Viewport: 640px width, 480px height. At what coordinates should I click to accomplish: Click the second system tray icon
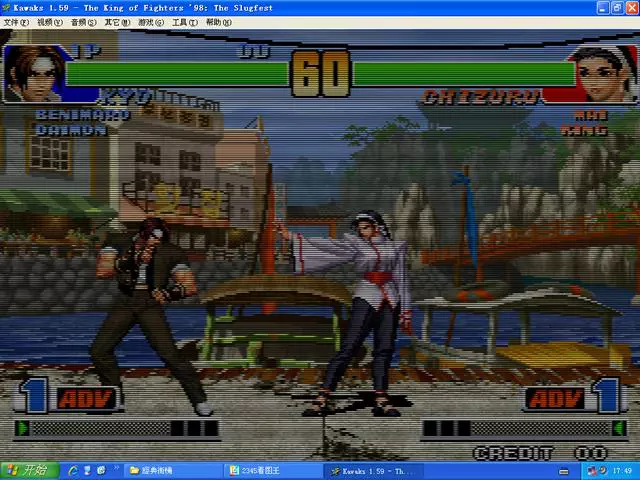(603, 471)
